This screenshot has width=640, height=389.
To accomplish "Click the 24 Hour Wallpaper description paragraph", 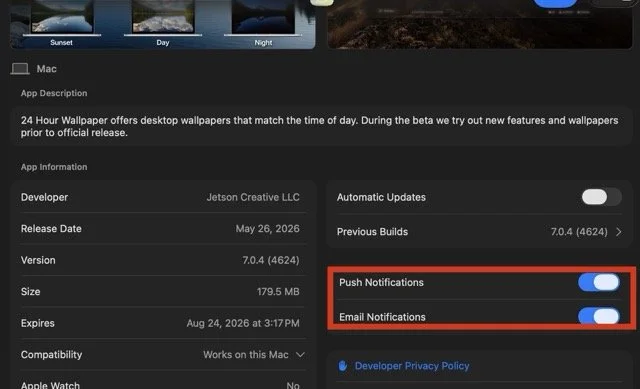I will click(320, 127).
